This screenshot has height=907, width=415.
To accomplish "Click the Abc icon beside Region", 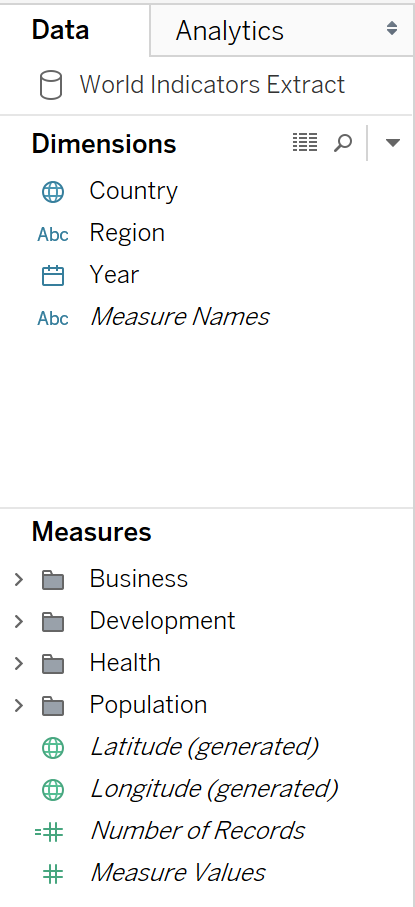I will [53, 234].
